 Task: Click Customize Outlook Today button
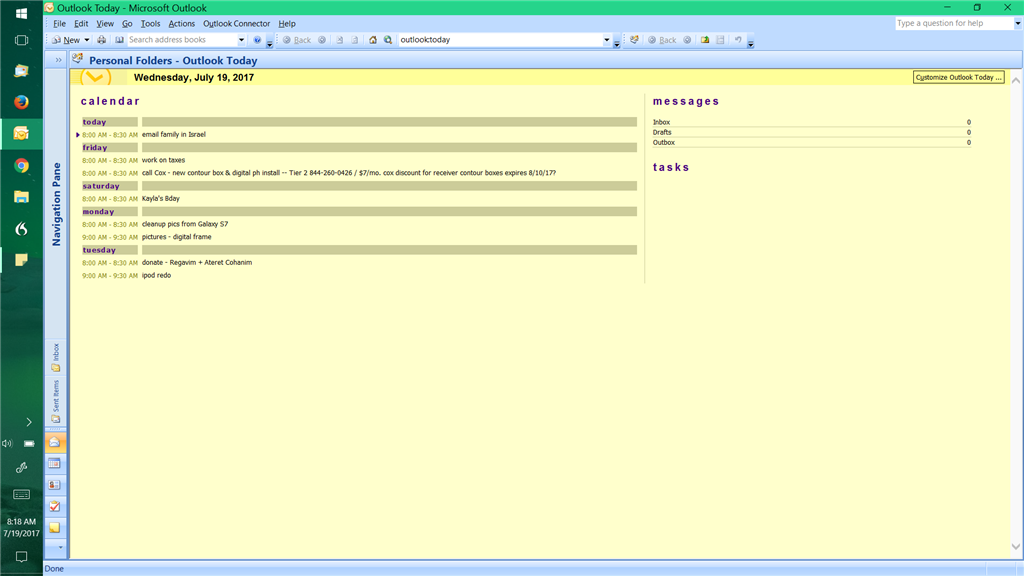click(958, 77)
